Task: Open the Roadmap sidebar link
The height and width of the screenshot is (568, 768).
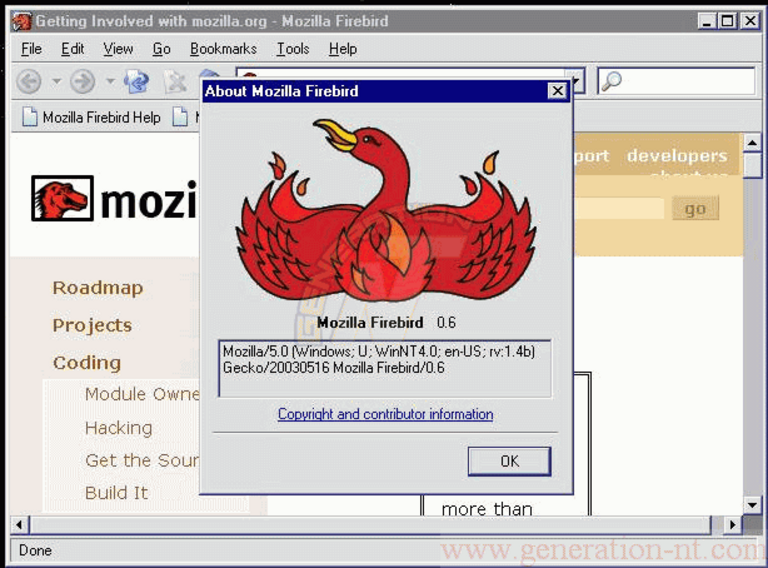Action: [x=98, y=288]
